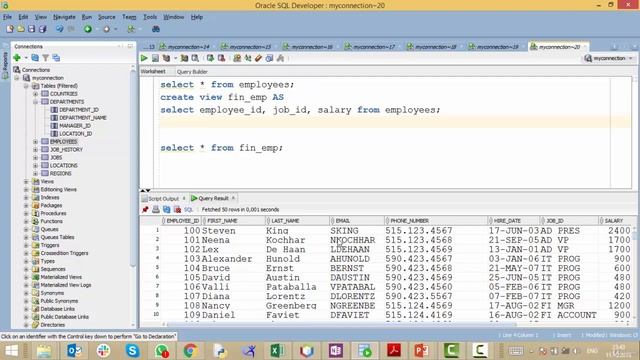The height and width of the screenshot is (360, 640).
Task: Select the REGIONS table in tree
Action: point(60,173)
